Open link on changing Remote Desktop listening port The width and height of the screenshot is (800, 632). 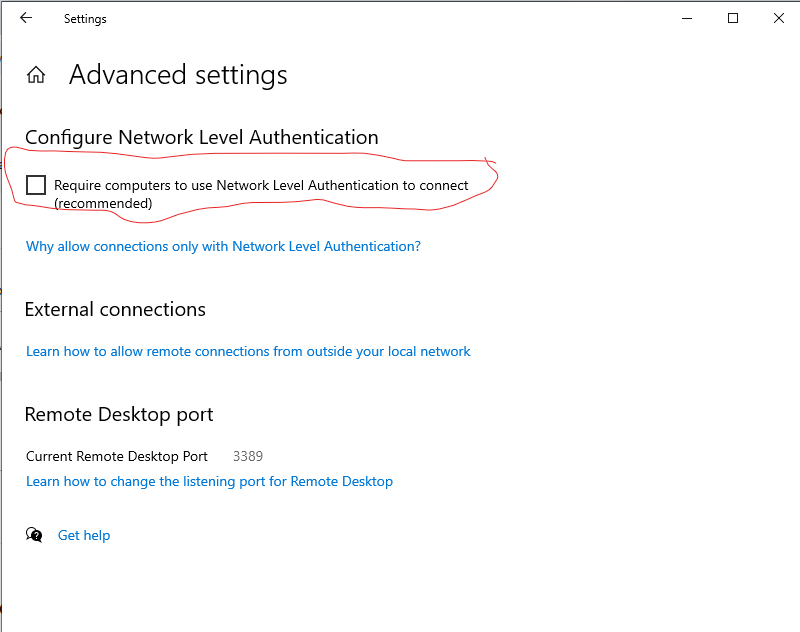click(x=209, y=482)
